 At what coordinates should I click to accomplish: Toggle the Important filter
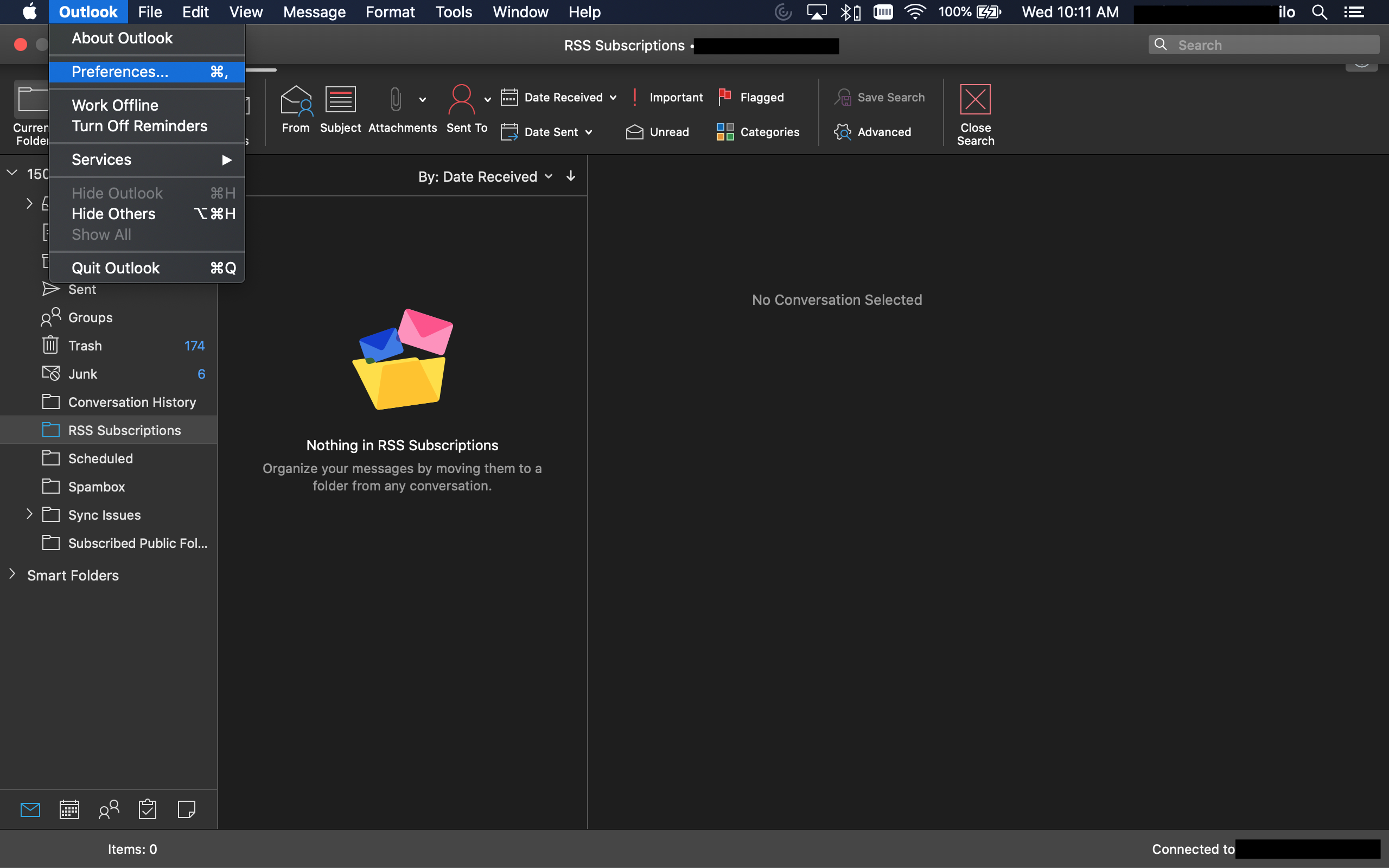667,97
